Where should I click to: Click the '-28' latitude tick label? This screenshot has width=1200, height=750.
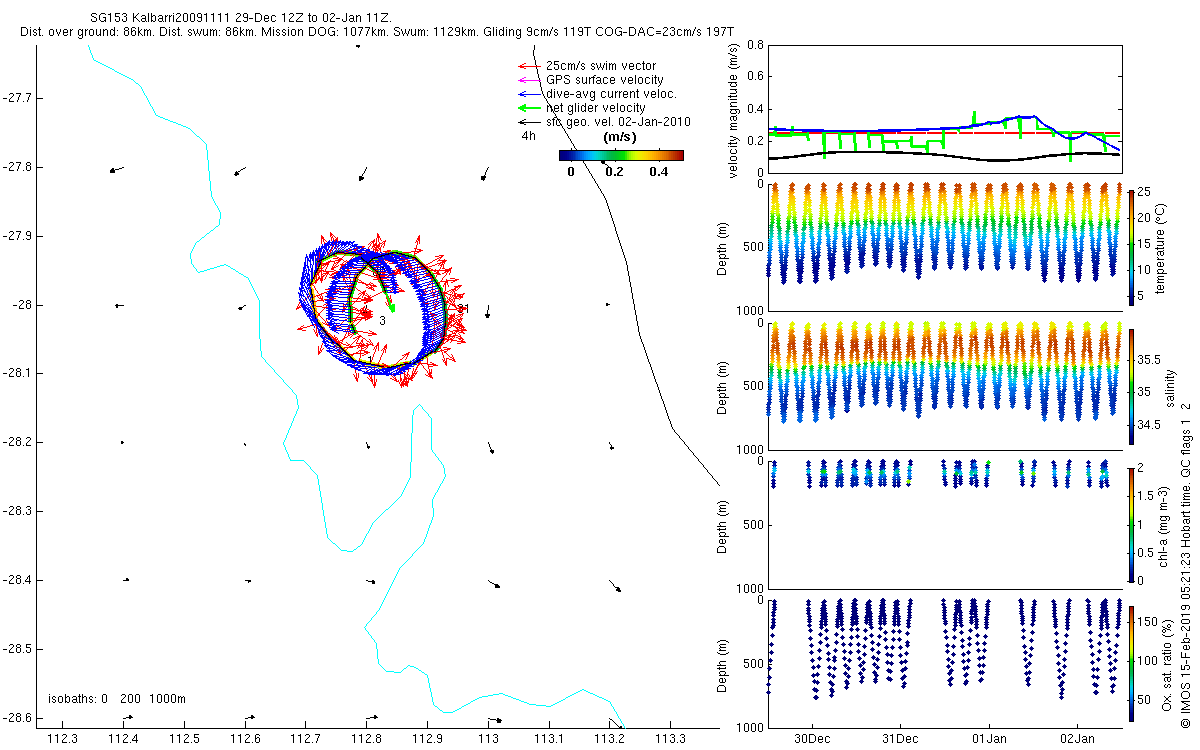point(23,305)
